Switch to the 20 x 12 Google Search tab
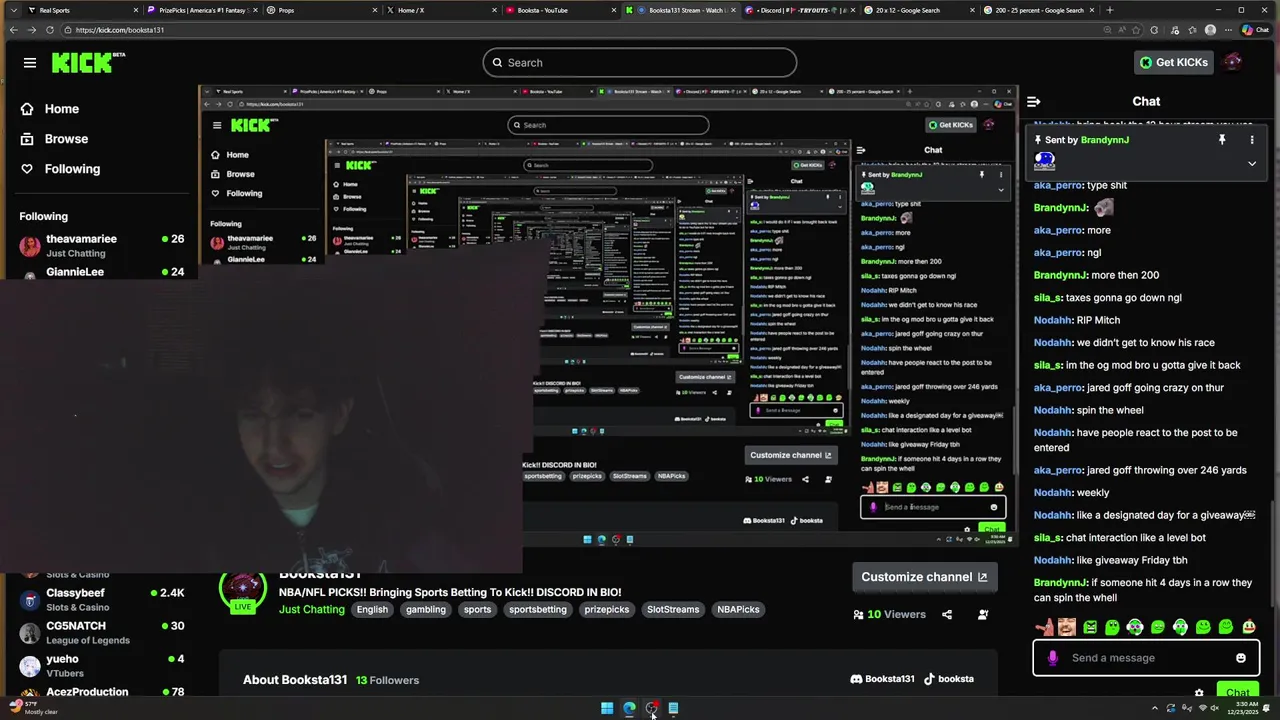The height and width of the screenshot is (720, 1280). click(x=919, y=10)
